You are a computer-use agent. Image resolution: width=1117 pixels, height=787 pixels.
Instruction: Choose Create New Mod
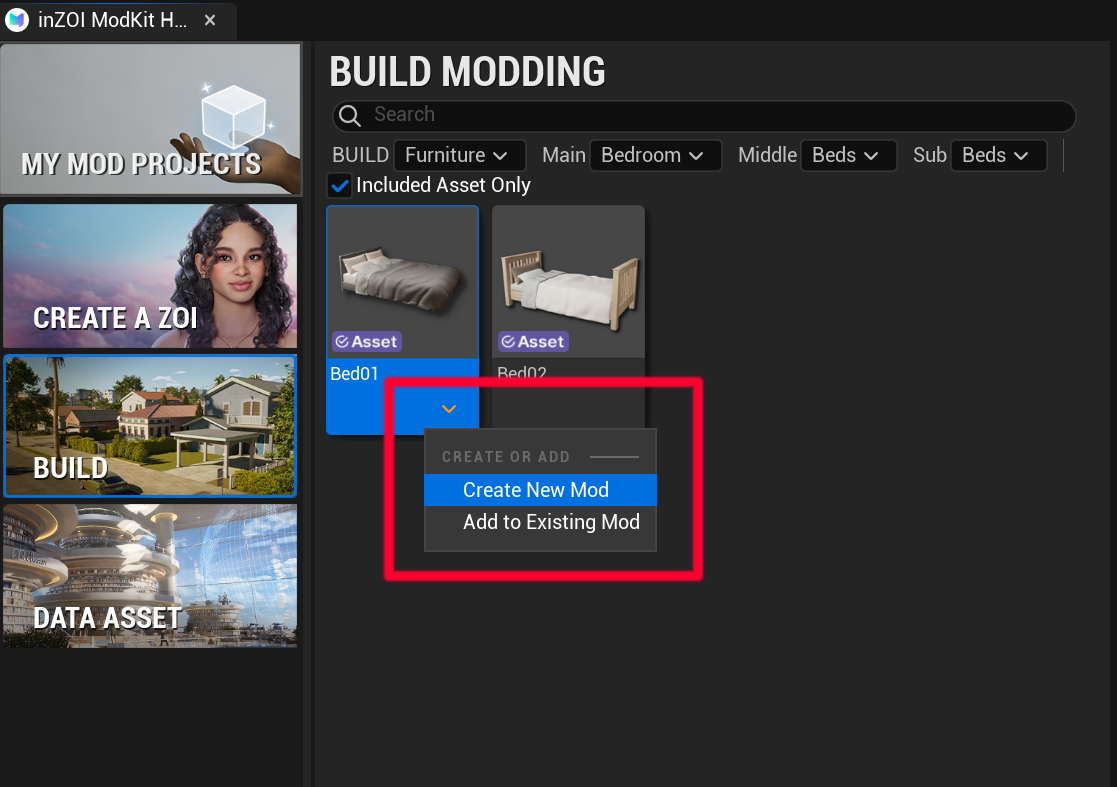(x=540, y=490)
